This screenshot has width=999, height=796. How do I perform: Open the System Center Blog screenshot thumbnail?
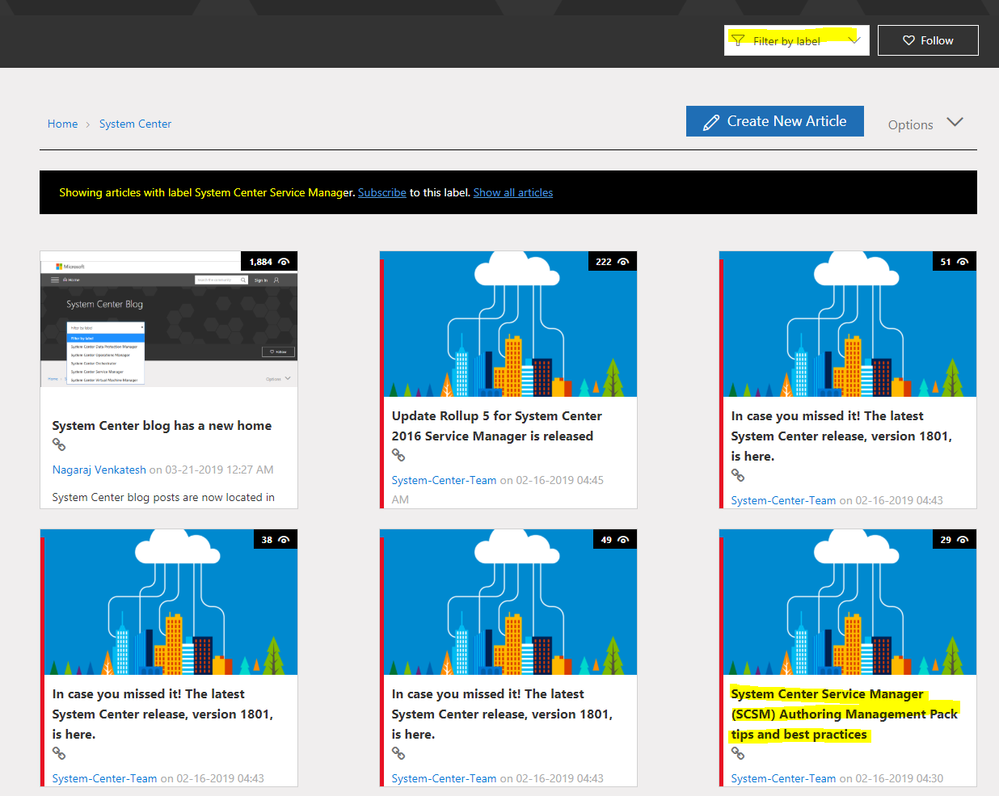point(169,319)
